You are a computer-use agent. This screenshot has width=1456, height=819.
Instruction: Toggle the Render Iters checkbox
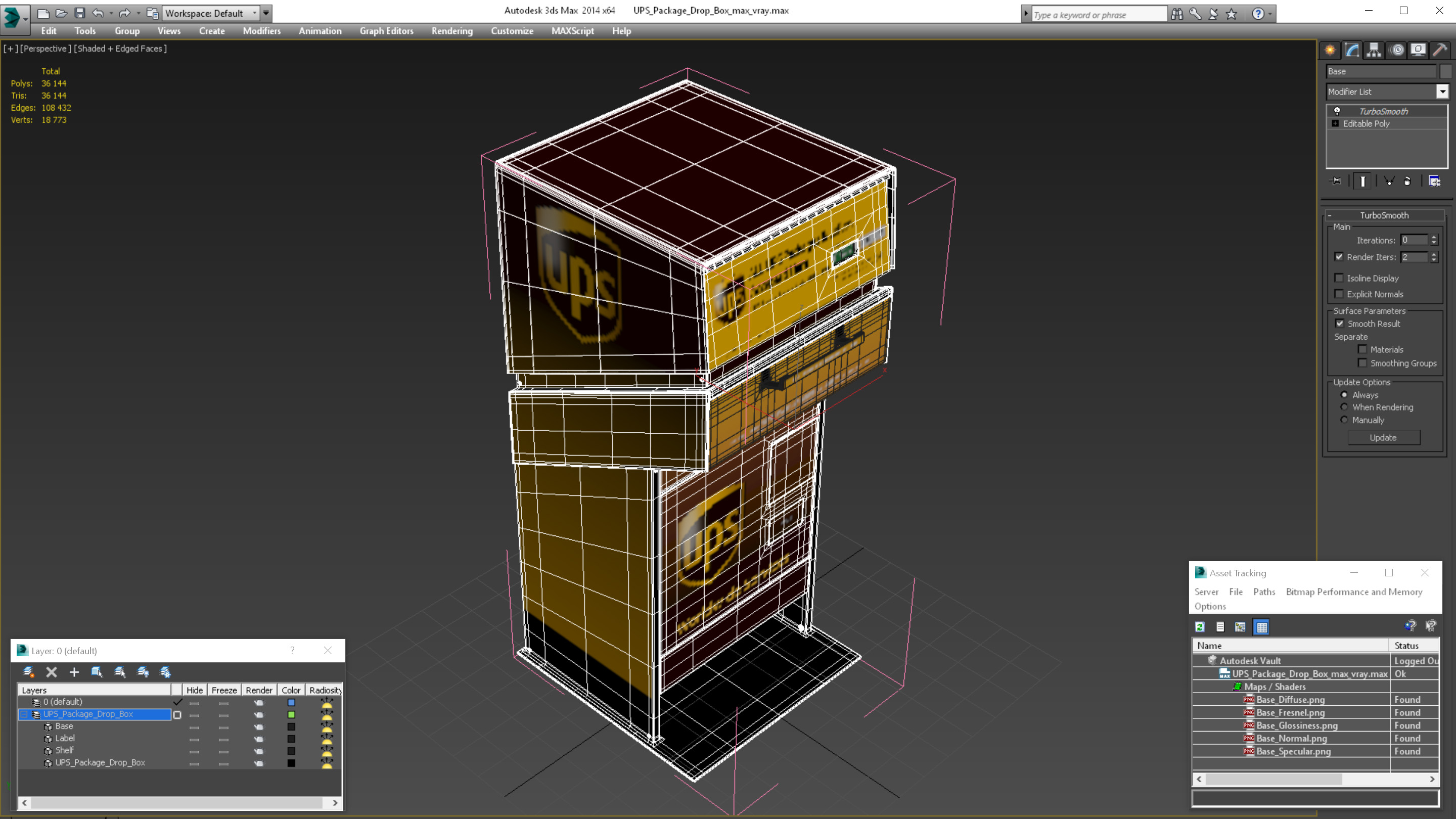click(1339, 257)
